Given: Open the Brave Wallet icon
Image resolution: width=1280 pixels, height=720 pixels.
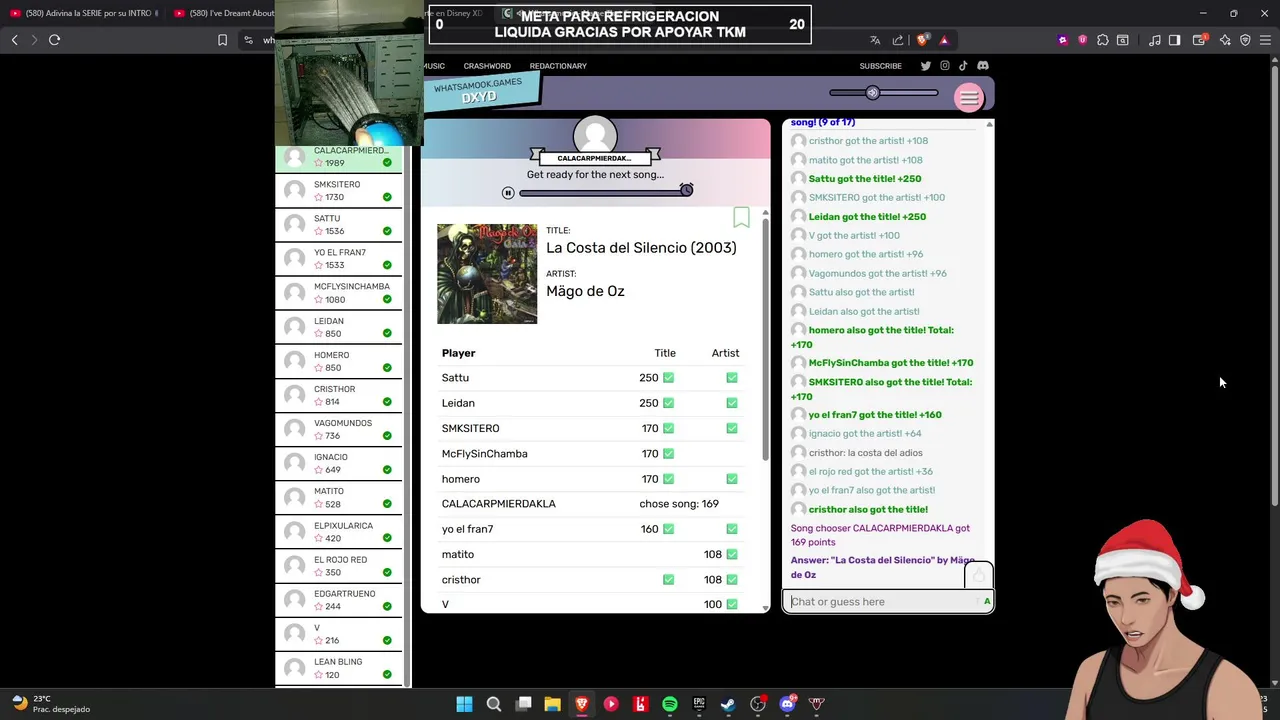Looking at the screenshot, I should pos(1200,40).
